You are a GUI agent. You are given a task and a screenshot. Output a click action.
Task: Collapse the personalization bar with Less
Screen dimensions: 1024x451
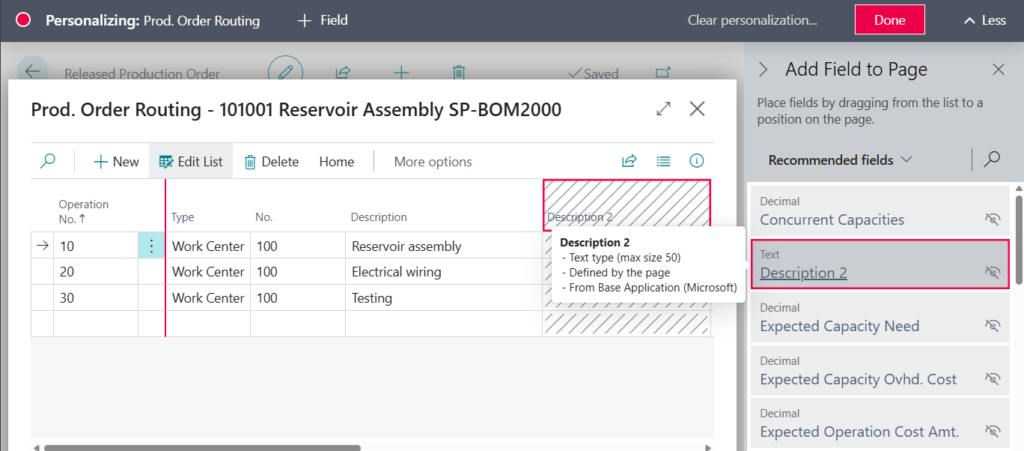984,20
